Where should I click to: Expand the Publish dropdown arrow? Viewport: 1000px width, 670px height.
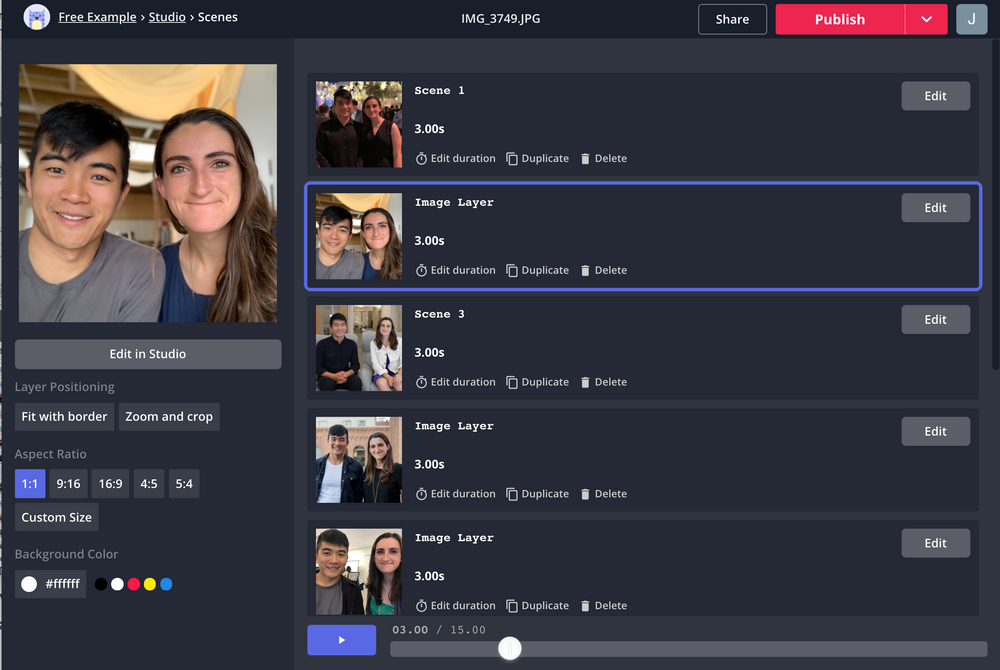coord(926,19)
